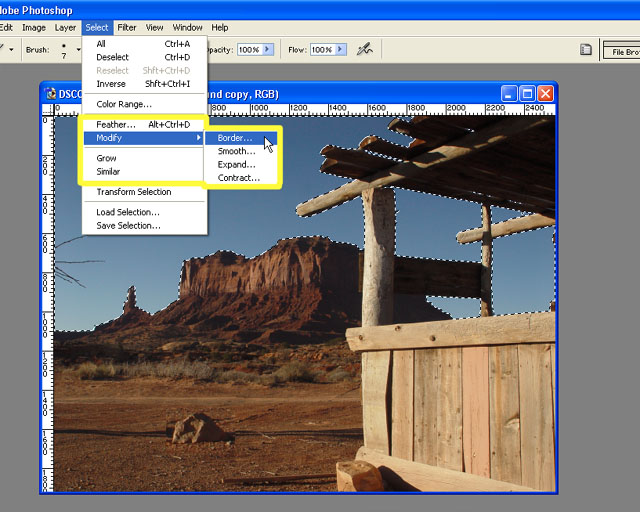This screenshot has width=640, height=512.
Task: Choose Transform Selection
Action: 144,192
